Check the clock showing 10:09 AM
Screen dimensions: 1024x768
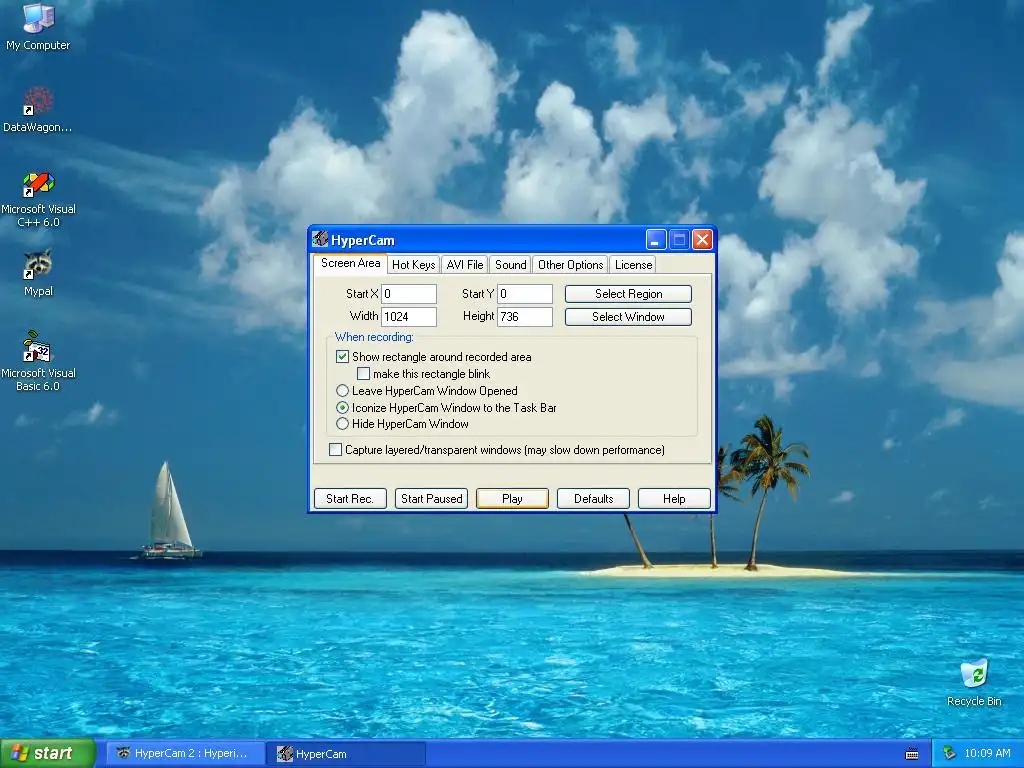(x=987, y=754)
